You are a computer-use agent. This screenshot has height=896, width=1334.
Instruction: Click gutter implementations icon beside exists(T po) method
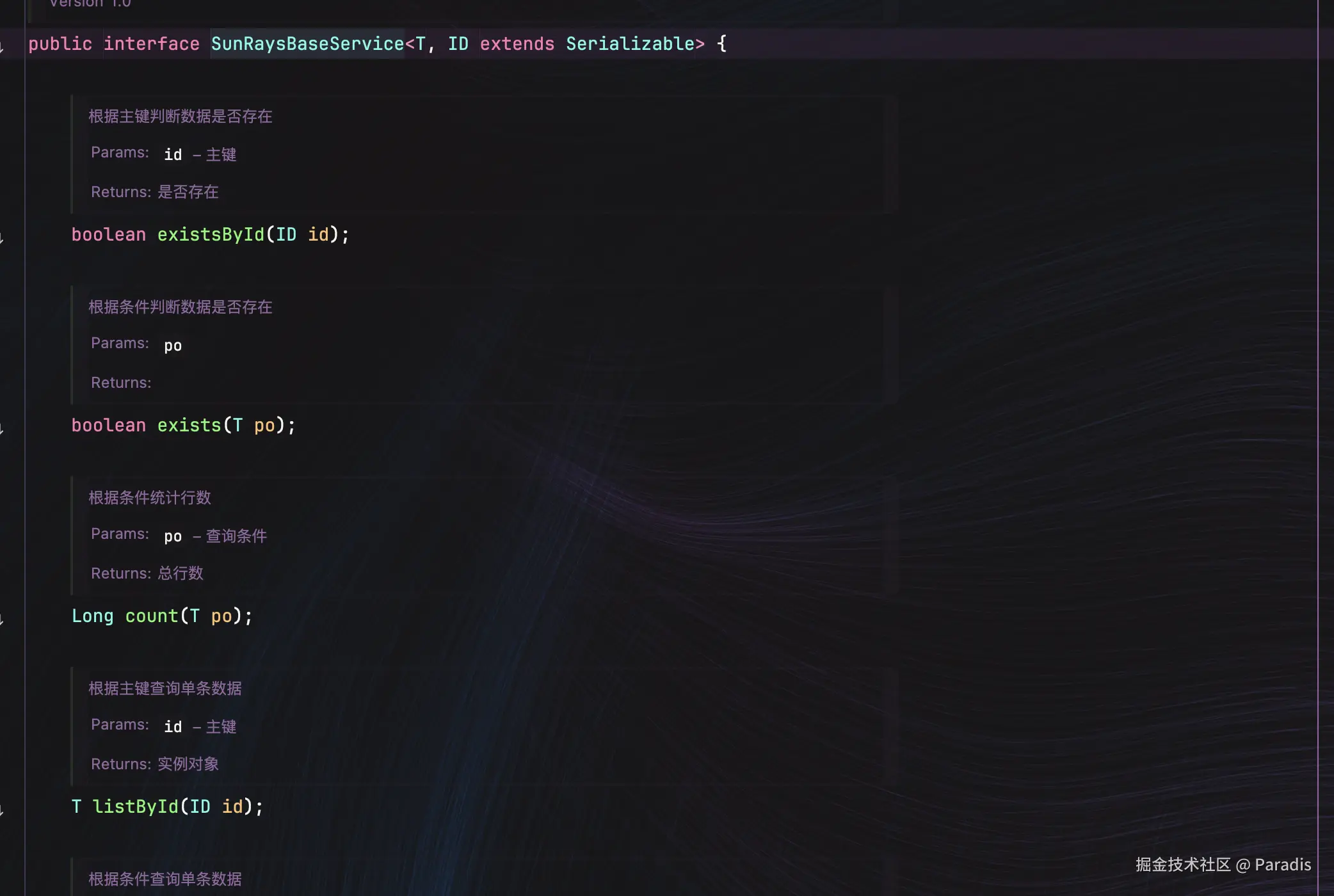3,429
